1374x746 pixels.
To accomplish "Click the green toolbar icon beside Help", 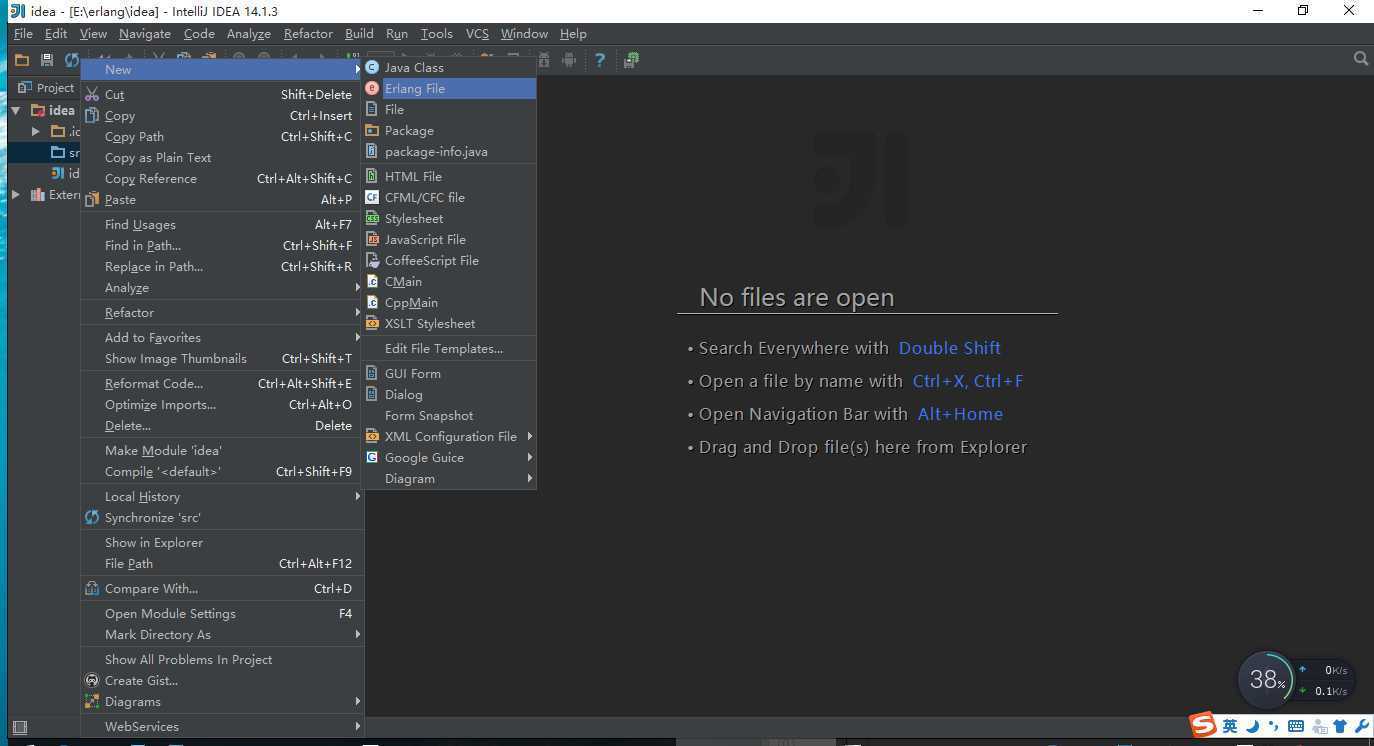I will click(x=631, y=60).
